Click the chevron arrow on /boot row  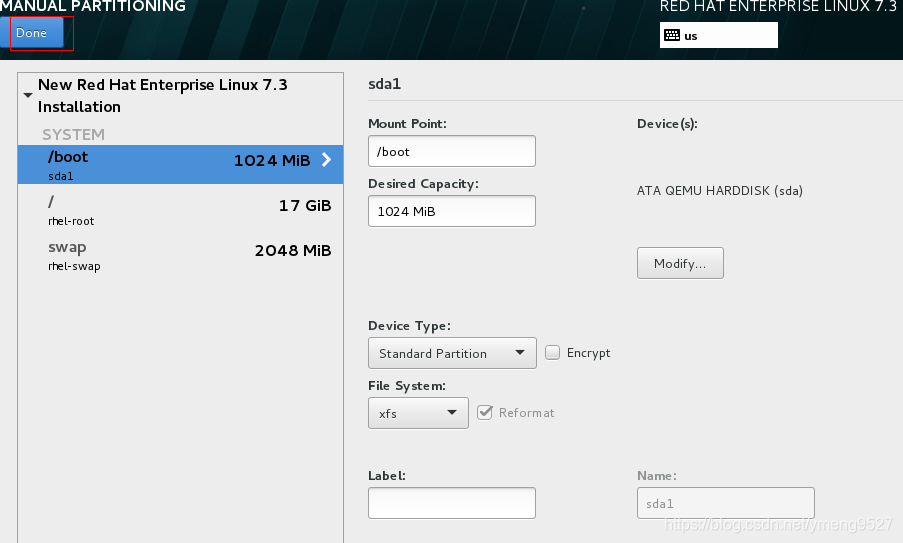(x=327, y=160)
